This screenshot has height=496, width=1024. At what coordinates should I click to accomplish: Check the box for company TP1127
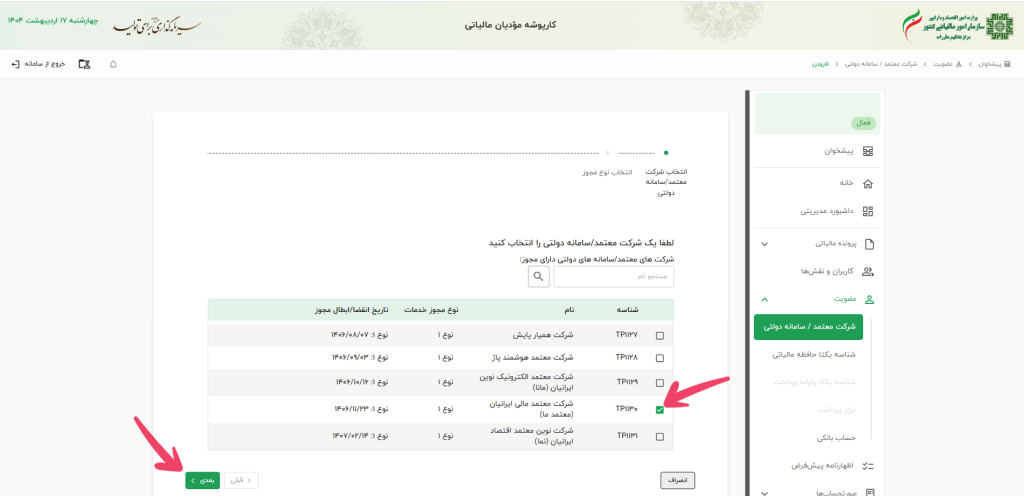click(x=659, y=335)
